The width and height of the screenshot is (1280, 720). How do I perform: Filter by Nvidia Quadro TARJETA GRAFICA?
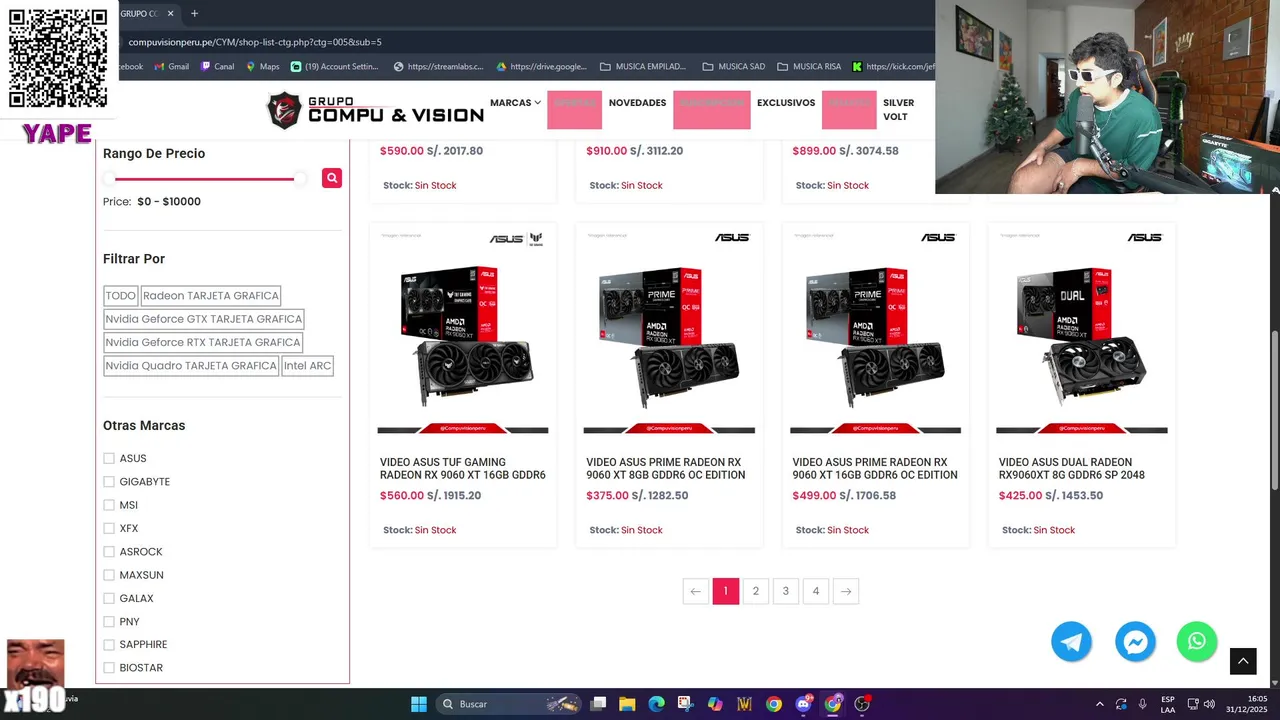pos(191,366)
